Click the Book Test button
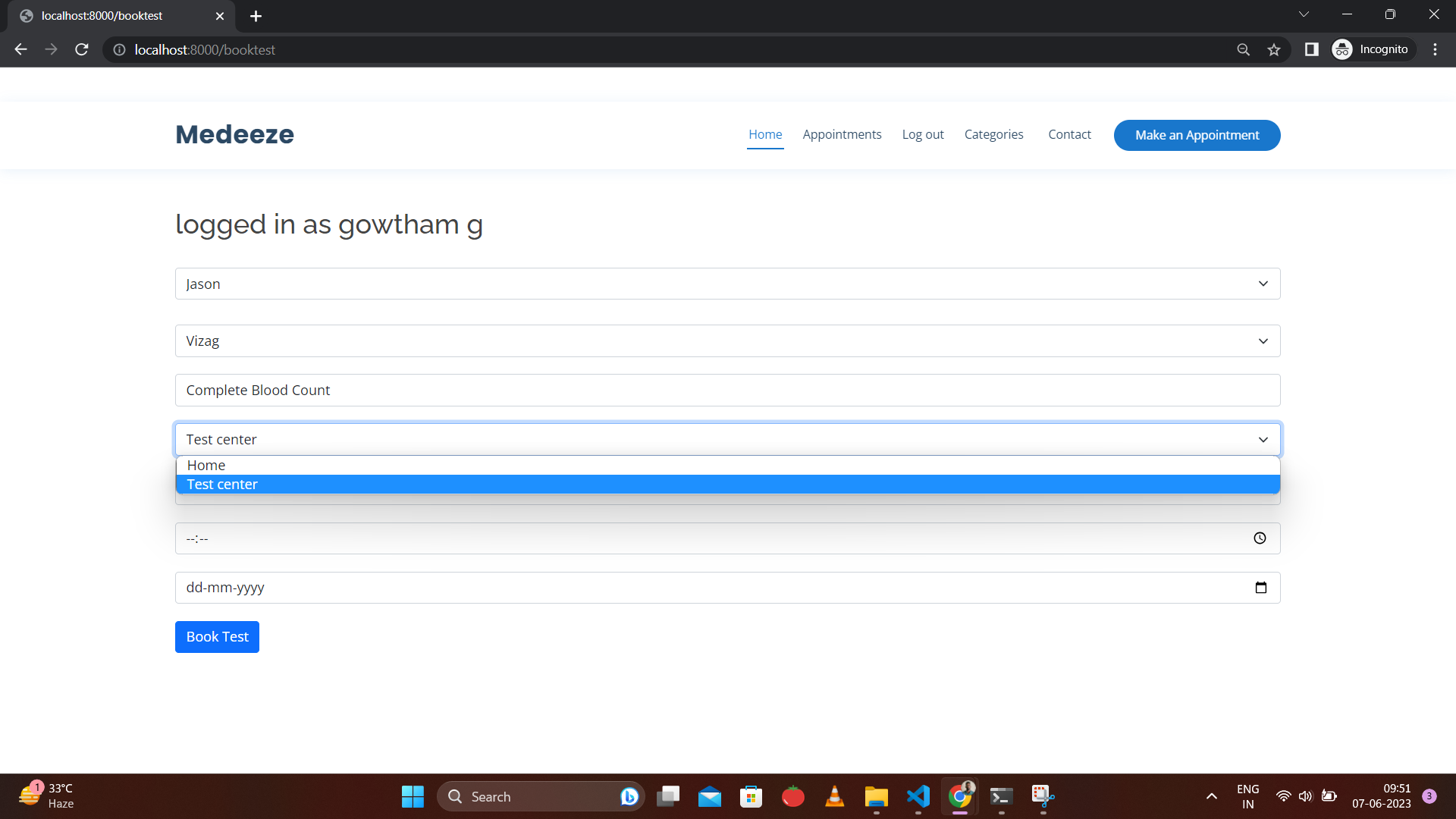 point(217,637)
